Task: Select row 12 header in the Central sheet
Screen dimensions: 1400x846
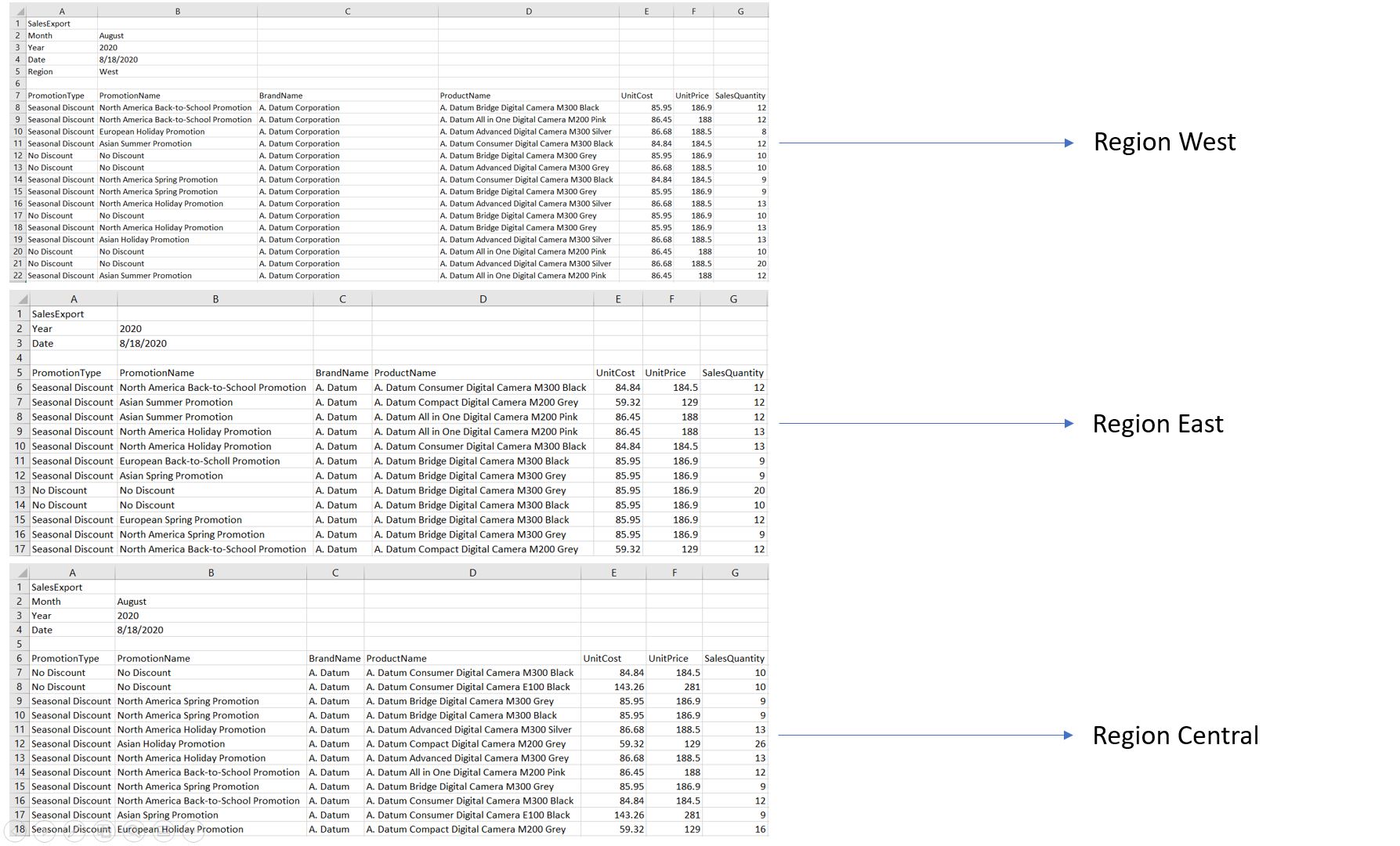Action: click(x=19, y=743)
